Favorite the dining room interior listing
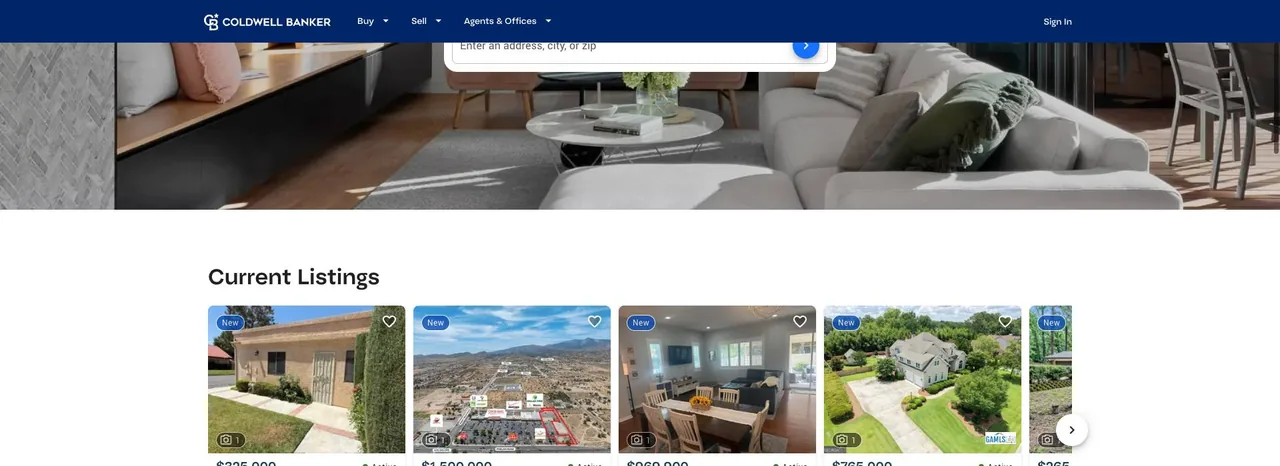Image resolution: width=1280 pixels, height=466 pixels. pyautogui.click(x=800, y=322)
